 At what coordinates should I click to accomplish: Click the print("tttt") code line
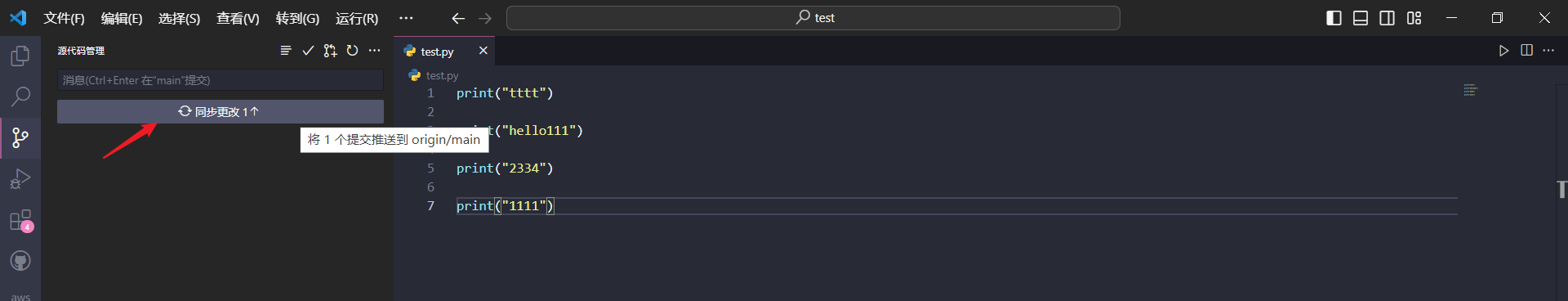[x=505, y=93]
